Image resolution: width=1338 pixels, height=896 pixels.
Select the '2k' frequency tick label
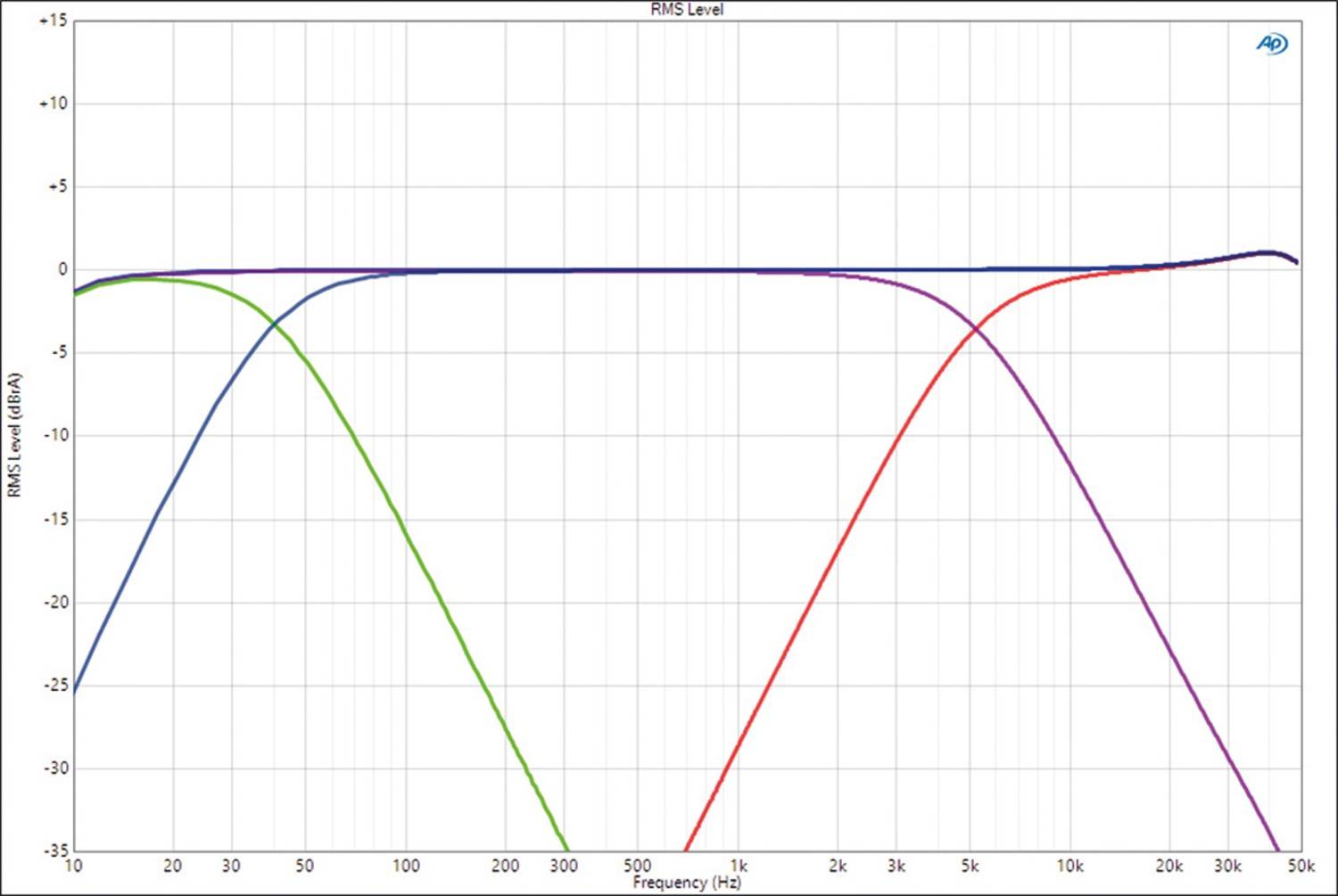click(x=838, y=866)
